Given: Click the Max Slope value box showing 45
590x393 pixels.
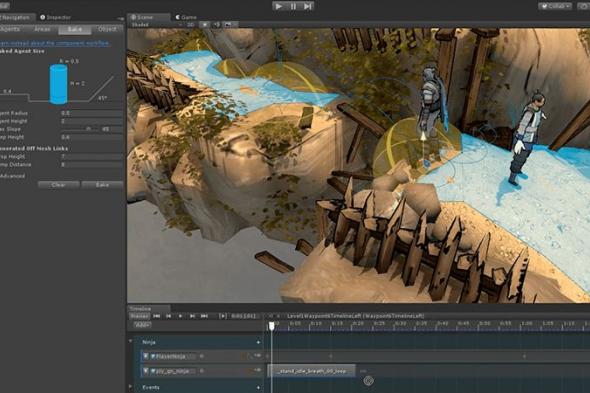Looking at the screenshot, I should (111, 129).
